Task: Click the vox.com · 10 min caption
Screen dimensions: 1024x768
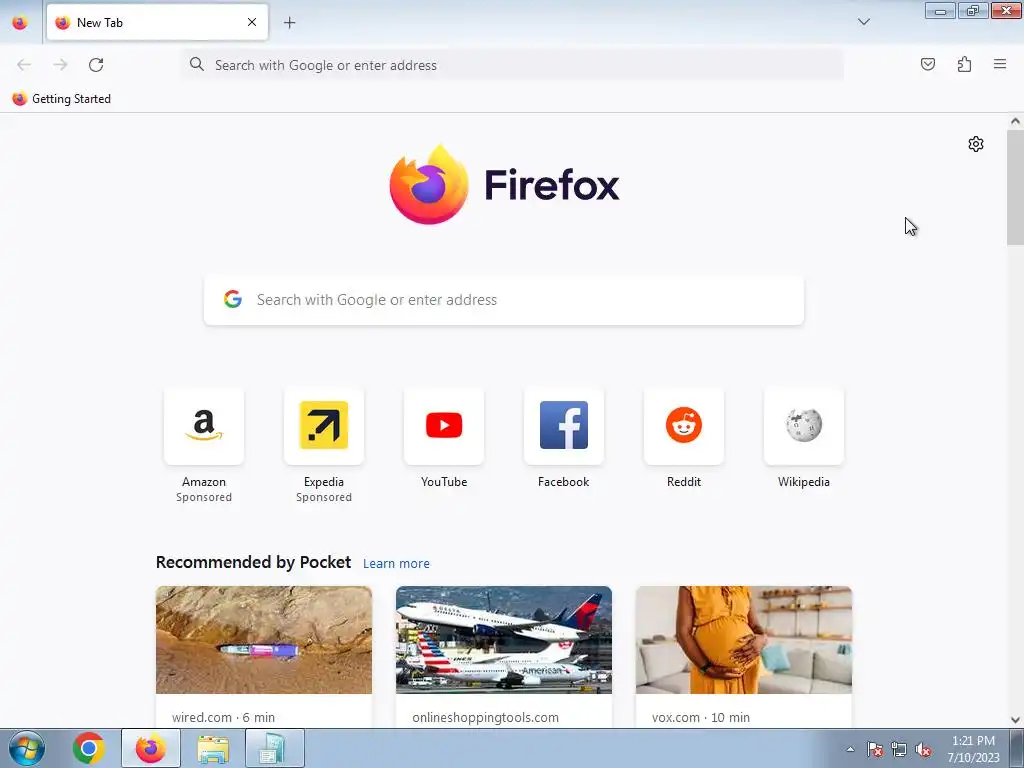Action: coord(701,717)
